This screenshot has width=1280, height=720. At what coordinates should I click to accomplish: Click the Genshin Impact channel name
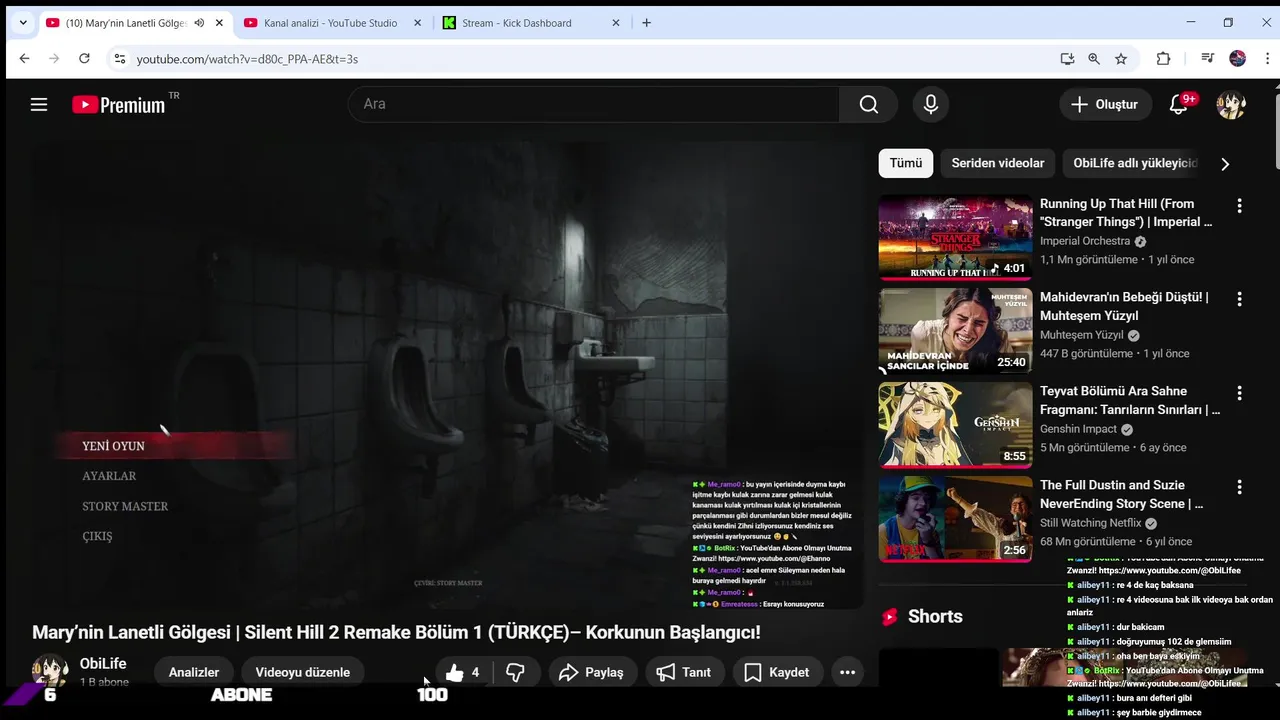click(x=1078, y=429)
